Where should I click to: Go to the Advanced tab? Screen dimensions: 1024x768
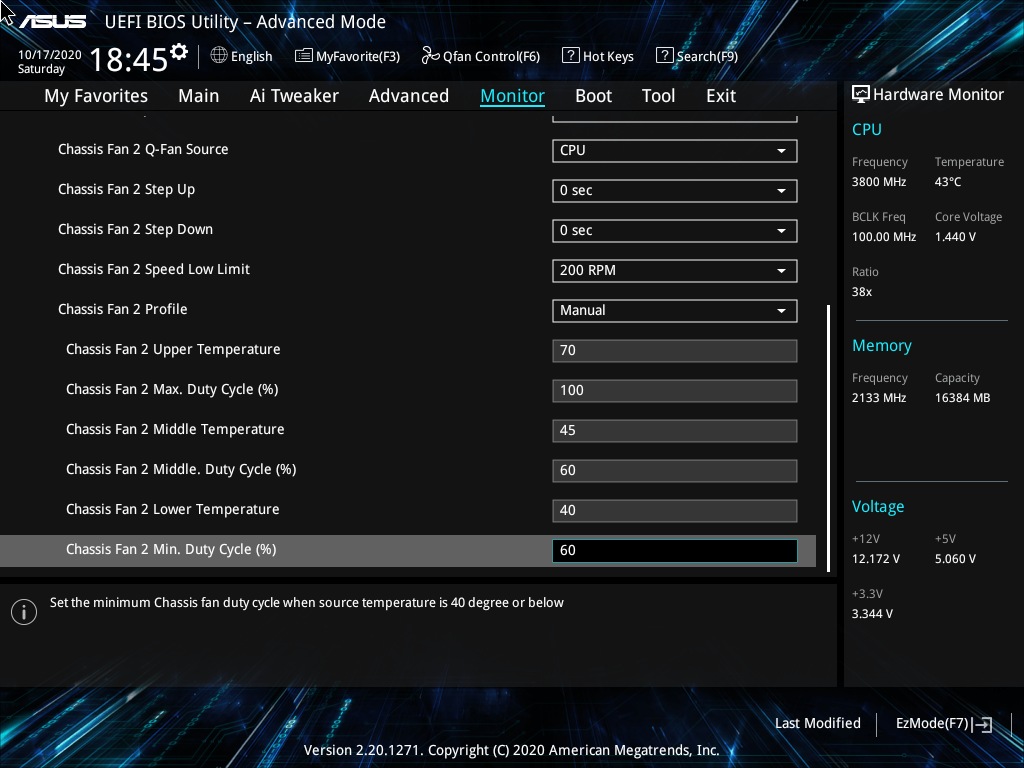coord(409,96)
